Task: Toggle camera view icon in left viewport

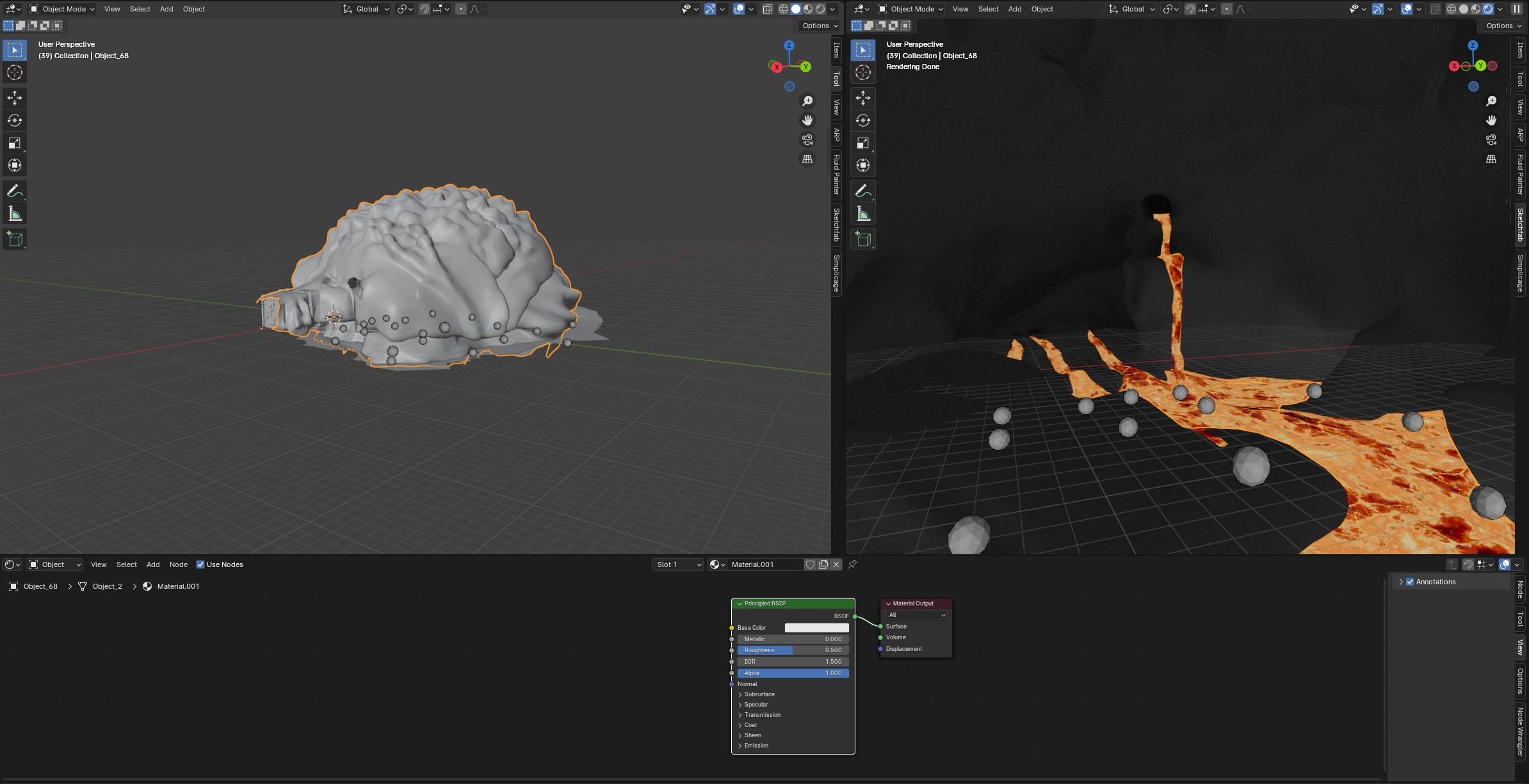Action: click(807, 140)
